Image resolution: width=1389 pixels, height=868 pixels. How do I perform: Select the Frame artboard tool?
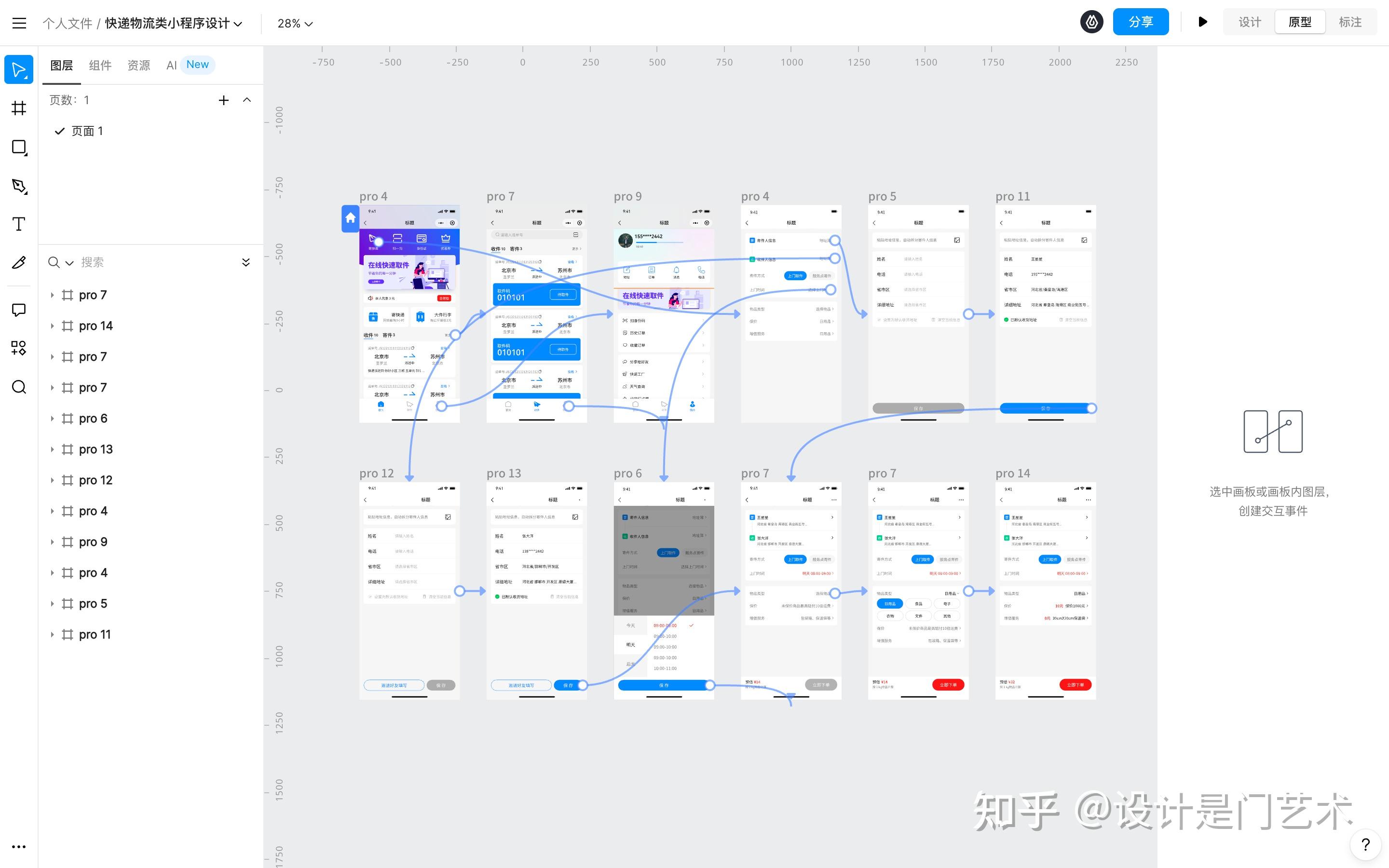19,108
